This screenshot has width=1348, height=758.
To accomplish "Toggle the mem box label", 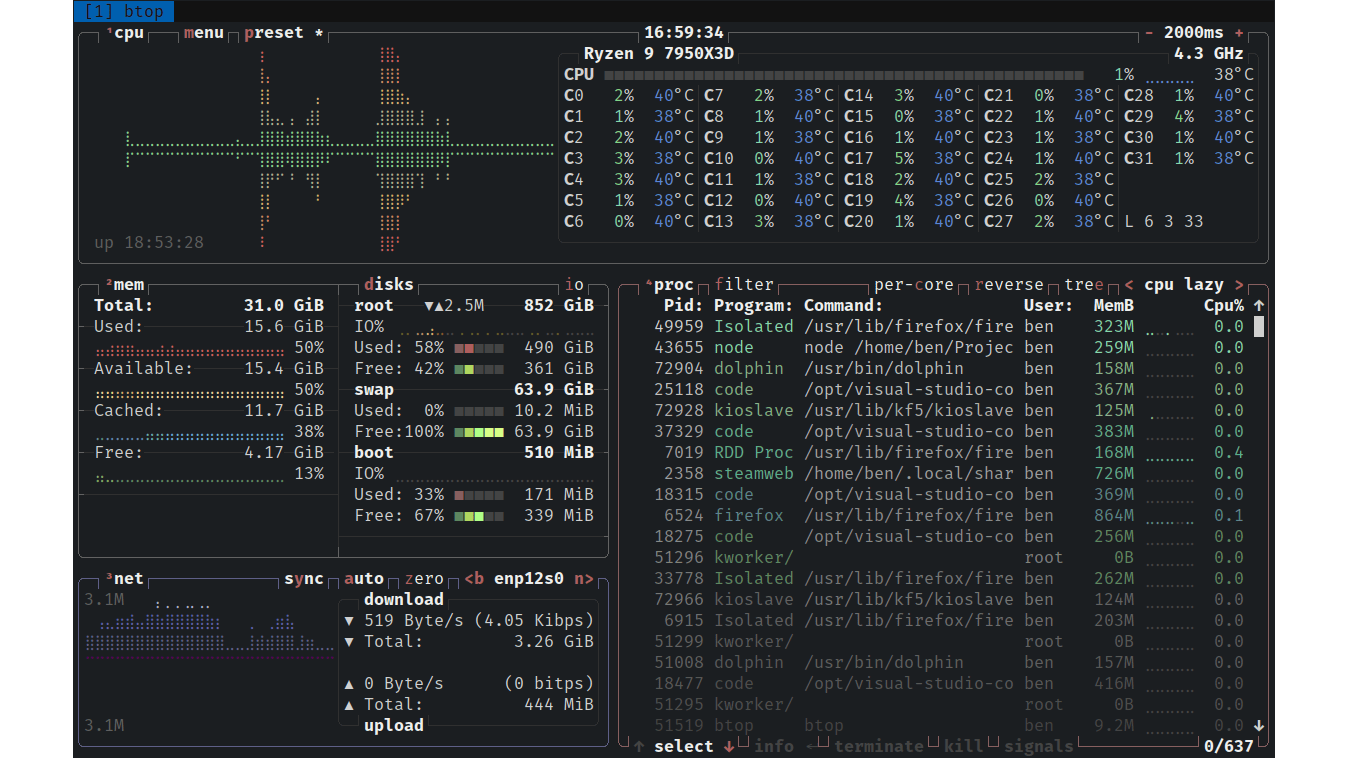I will (126, 285).
